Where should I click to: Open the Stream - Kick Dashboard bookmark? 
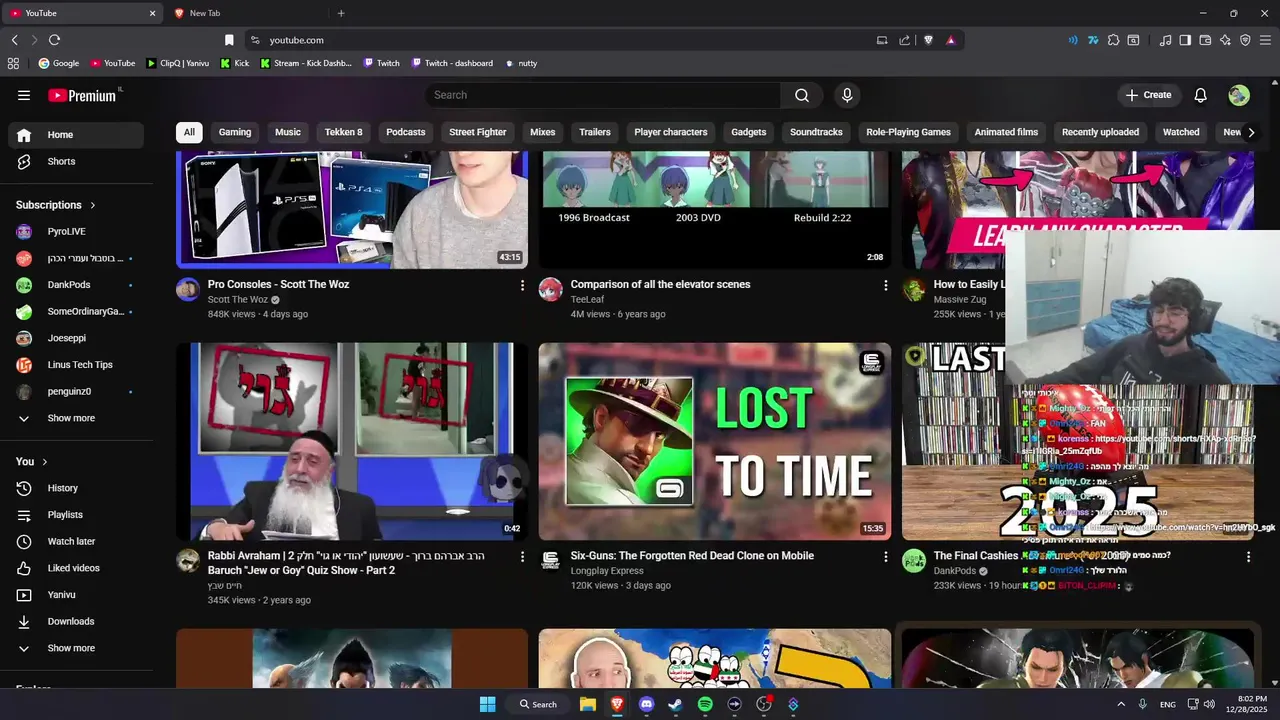(x=305, y=63)
